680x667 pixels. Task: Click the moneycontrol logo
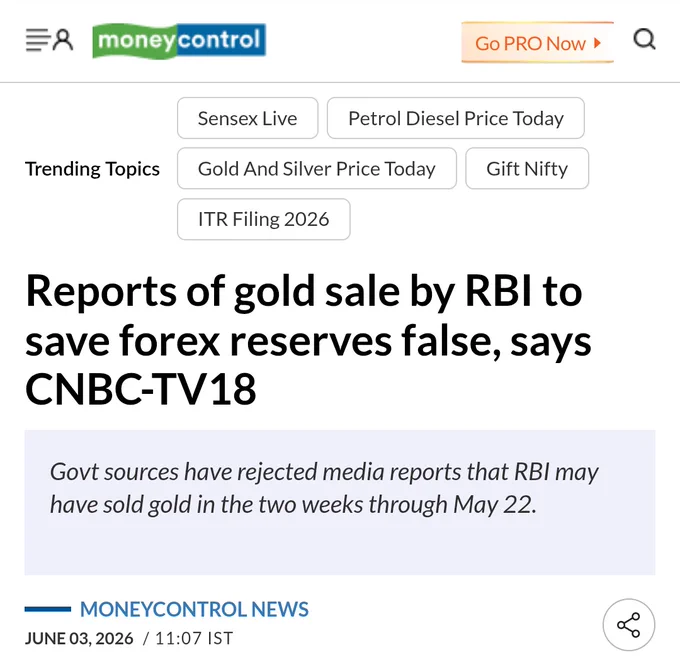click(x=179, y=40)
